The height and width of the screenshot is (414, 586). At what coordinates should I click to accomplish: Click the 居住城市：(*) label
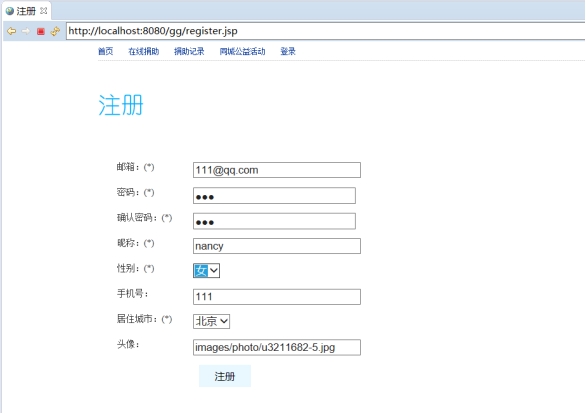(x=144, y=319)
